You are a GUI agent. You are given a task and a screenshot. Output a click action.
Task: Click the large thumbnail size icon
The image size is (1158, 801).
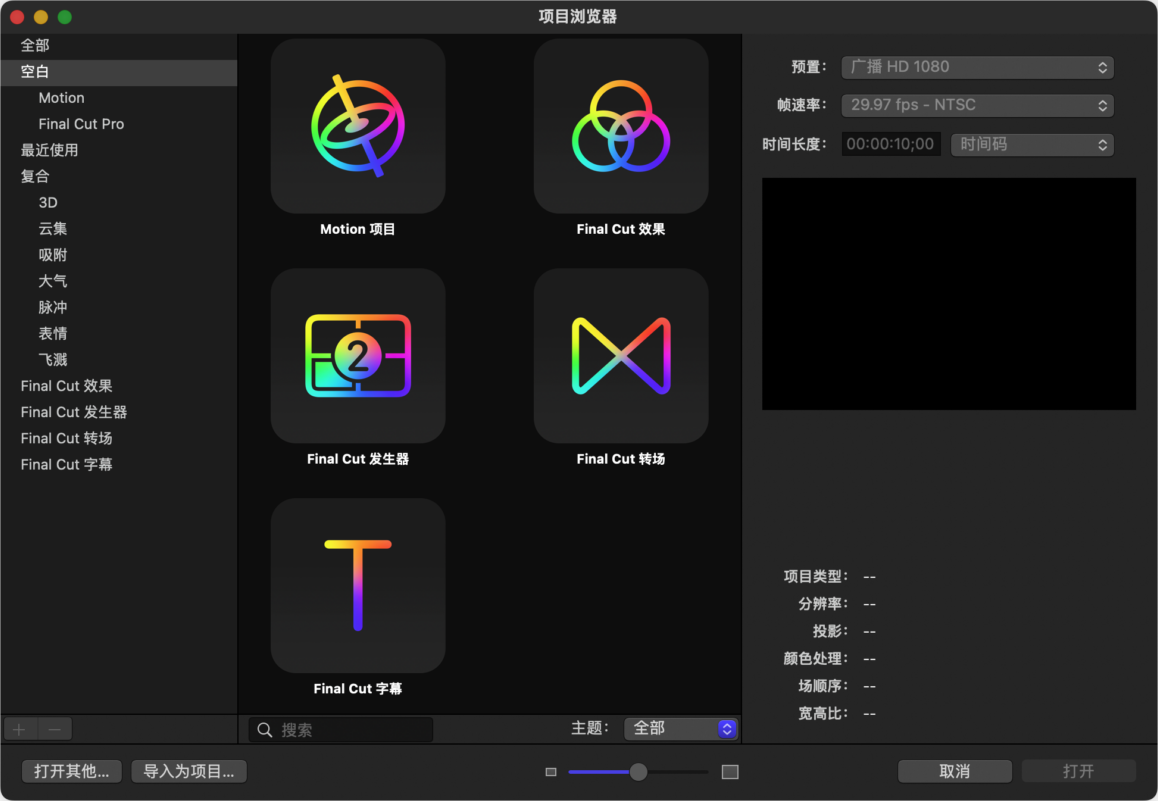click(x=730, y=772)
